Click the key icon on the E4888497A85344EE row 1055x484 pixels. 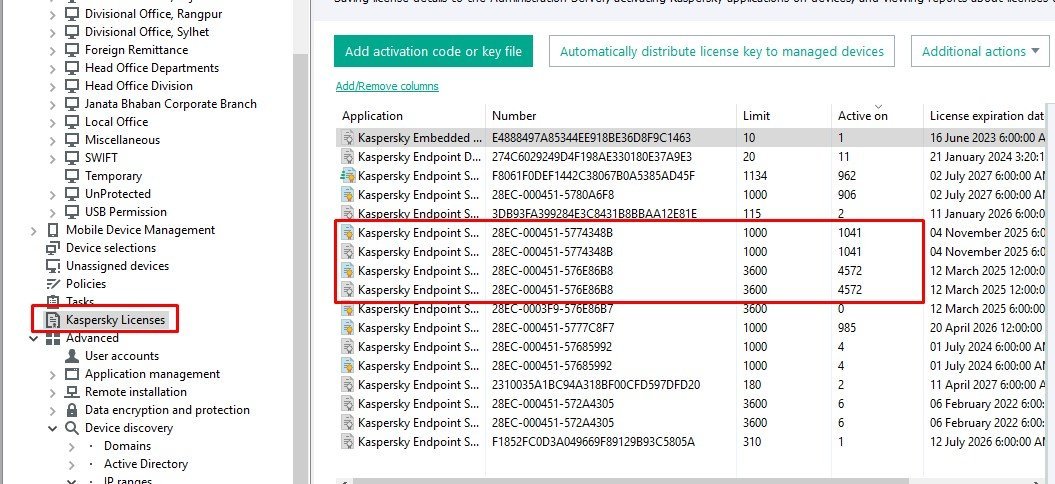(x=348, y=138)
